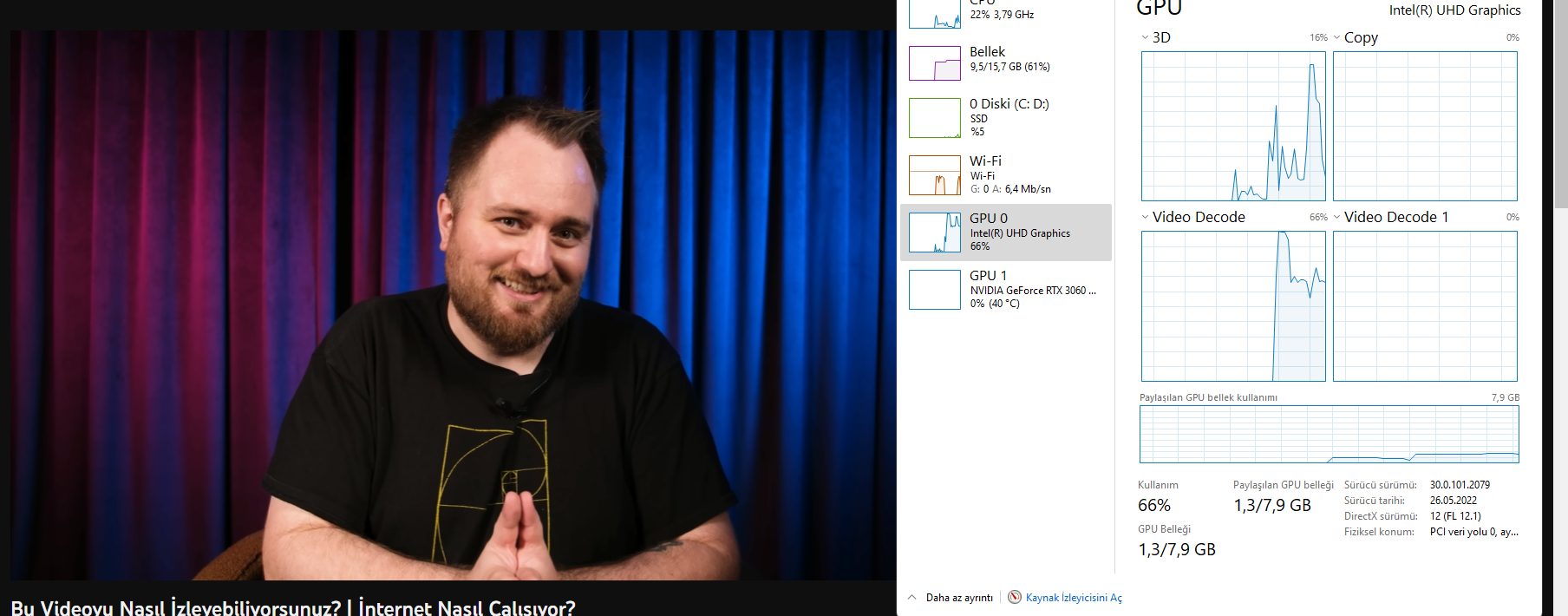
Task: Click the Video Decode 1 usage graph
Action: (1425, 306)
